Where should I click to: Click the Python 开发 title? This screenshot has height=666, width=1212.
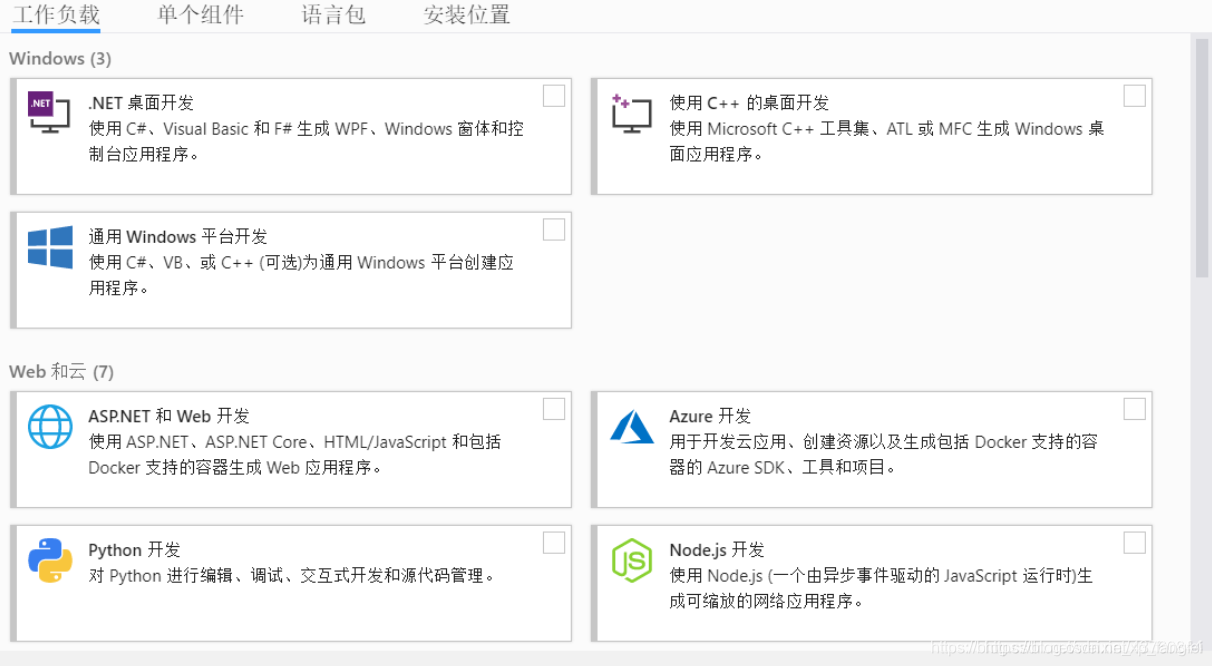point(134,550)
